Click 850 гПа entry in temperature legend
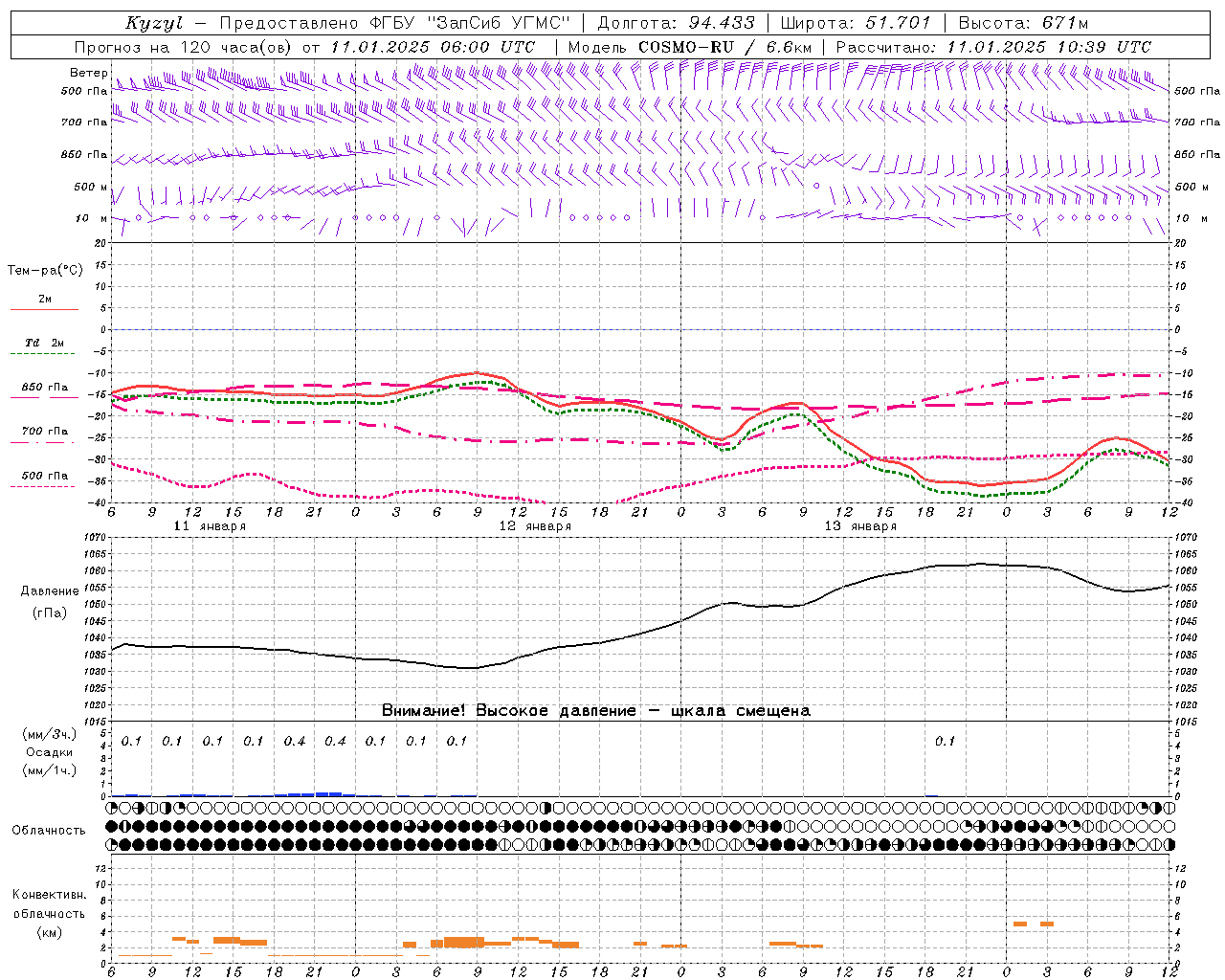 [x=45, y=388]
